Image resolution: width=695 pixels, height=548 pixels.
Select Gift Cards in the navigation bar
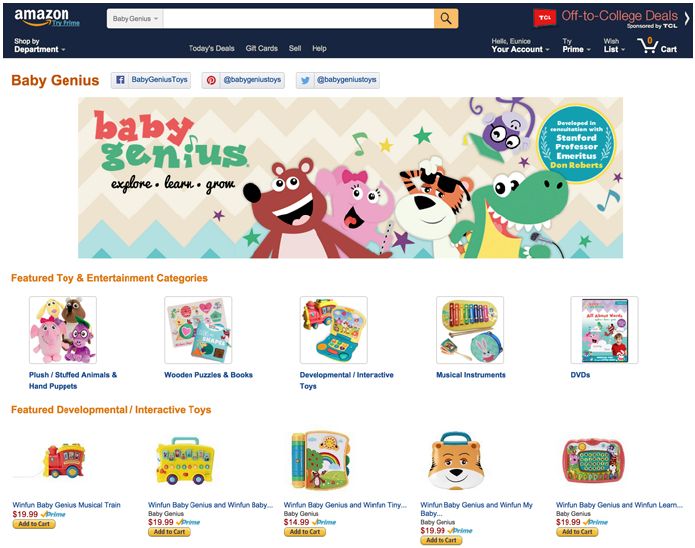(x=262, y=48)
